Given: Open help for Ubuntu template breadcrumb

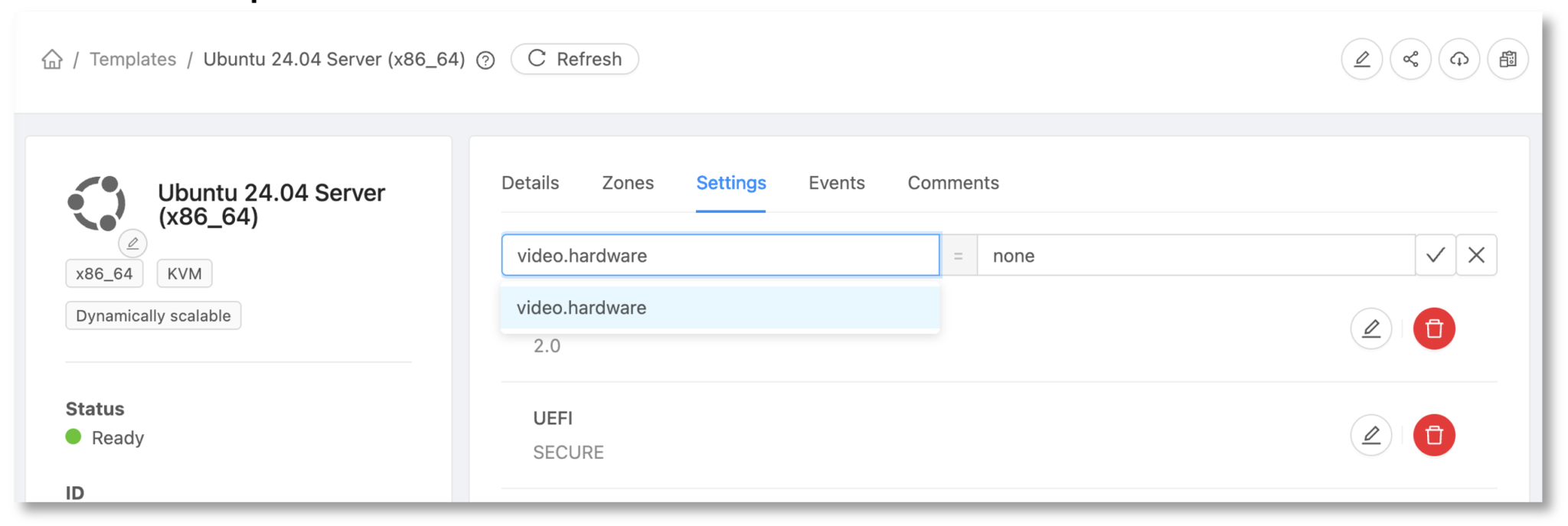Looking at the screenshot, I should pos(485,60).
